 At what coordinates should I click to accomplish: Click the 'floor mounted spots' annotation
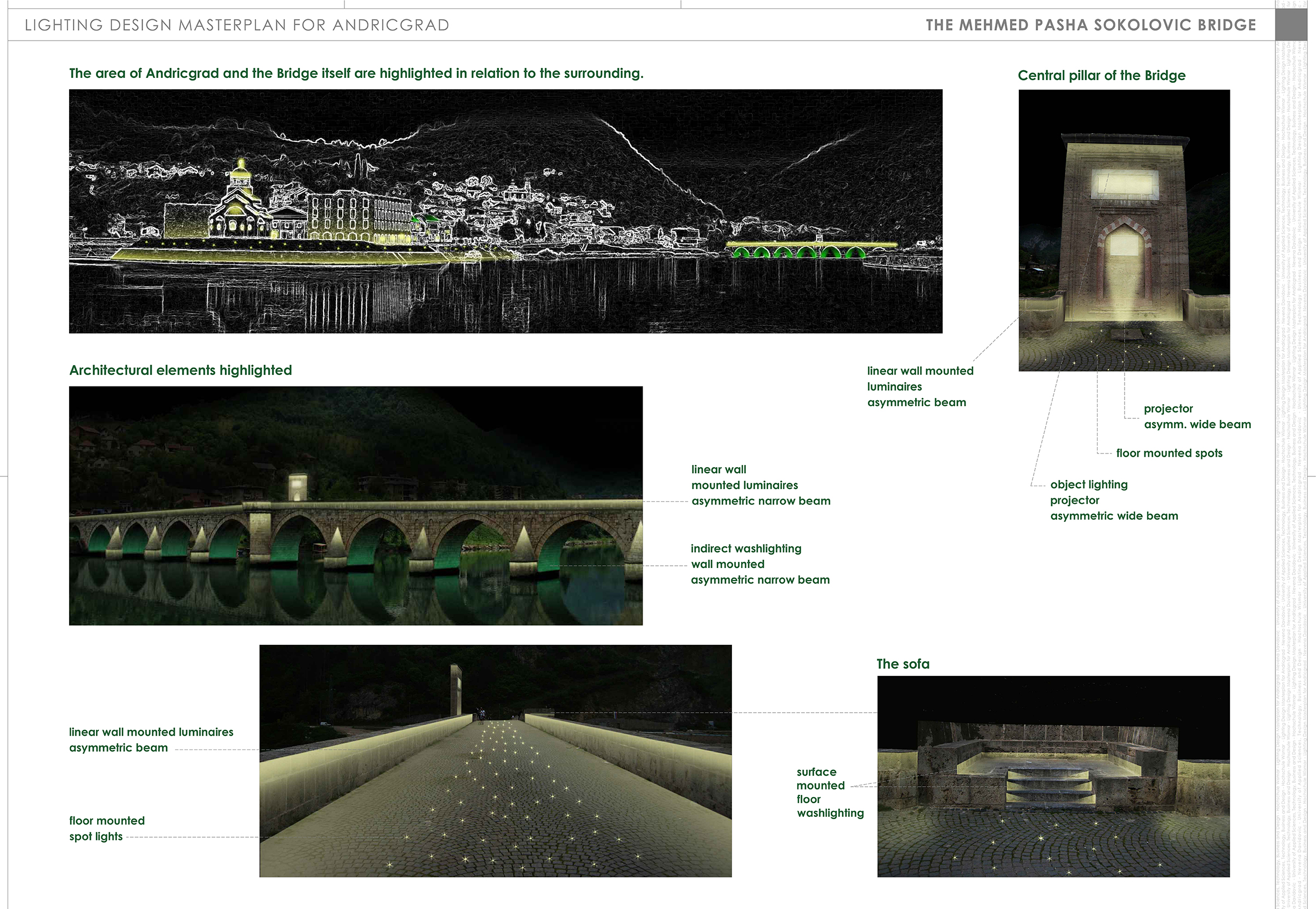1168,453
